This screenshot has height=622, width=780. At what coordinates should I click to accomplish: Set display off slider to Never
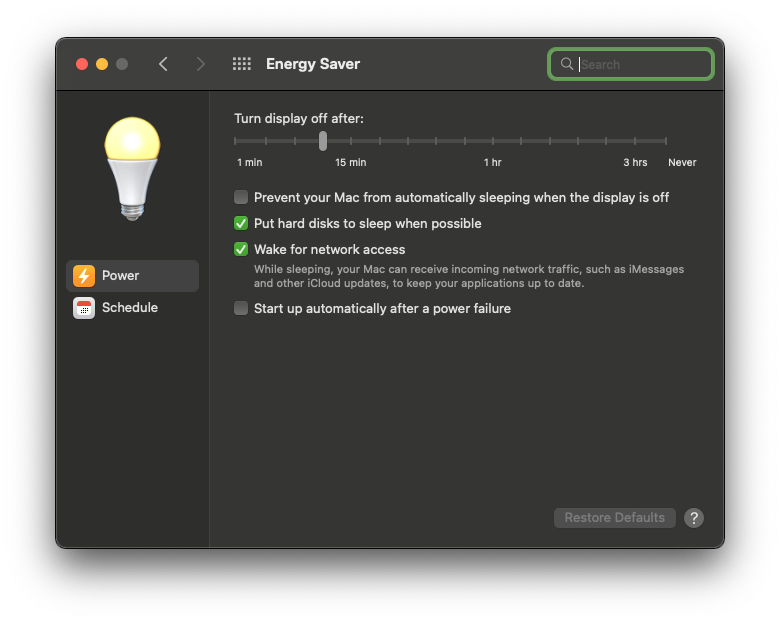click(666, 141)
